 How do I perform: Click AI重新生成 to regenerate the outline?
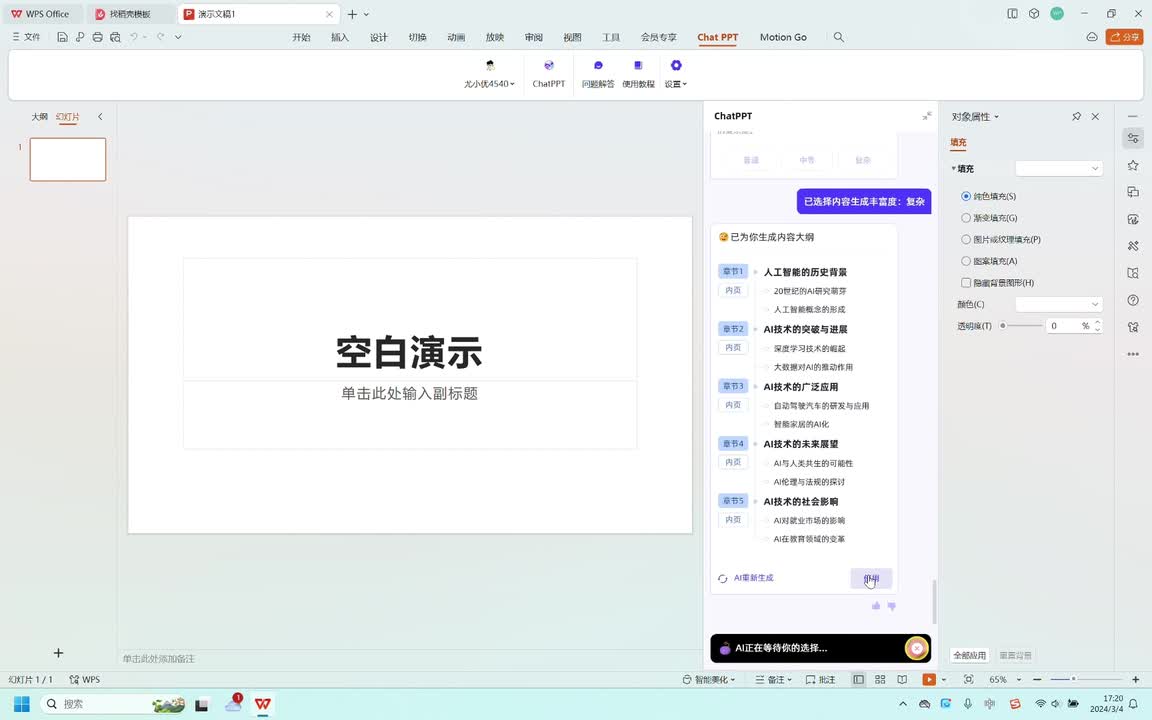click(x=746, y=578)
